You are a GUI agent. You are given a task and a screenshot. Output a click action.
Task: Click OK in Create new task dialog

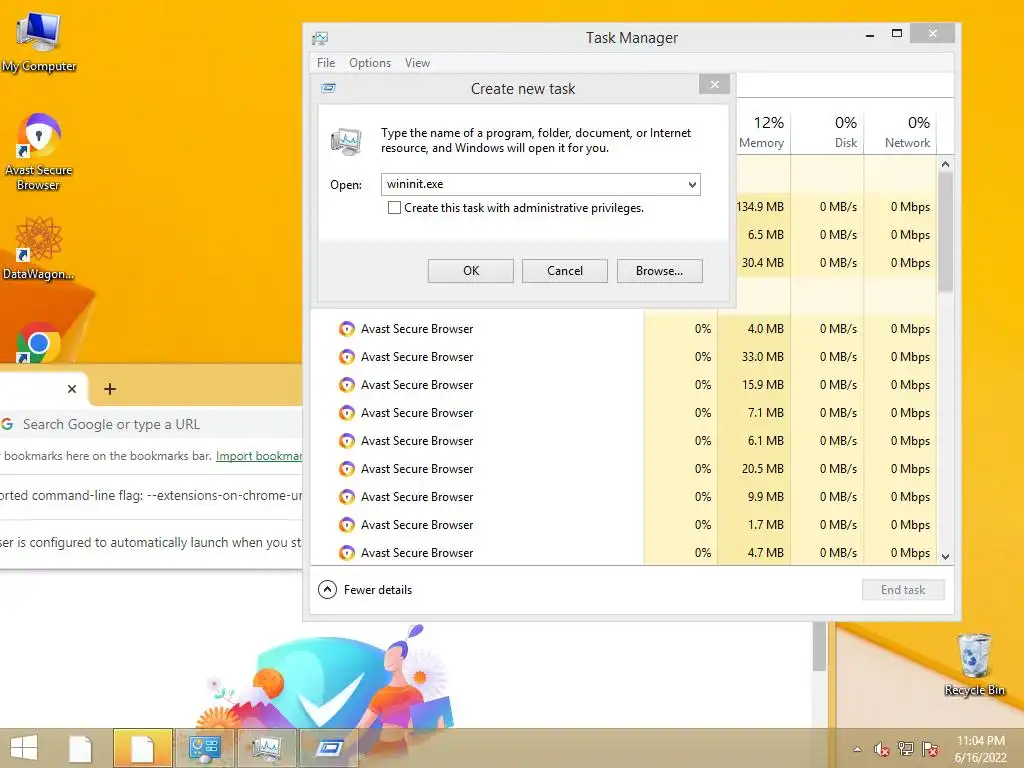pyautogui.click(x=471, y=271)
